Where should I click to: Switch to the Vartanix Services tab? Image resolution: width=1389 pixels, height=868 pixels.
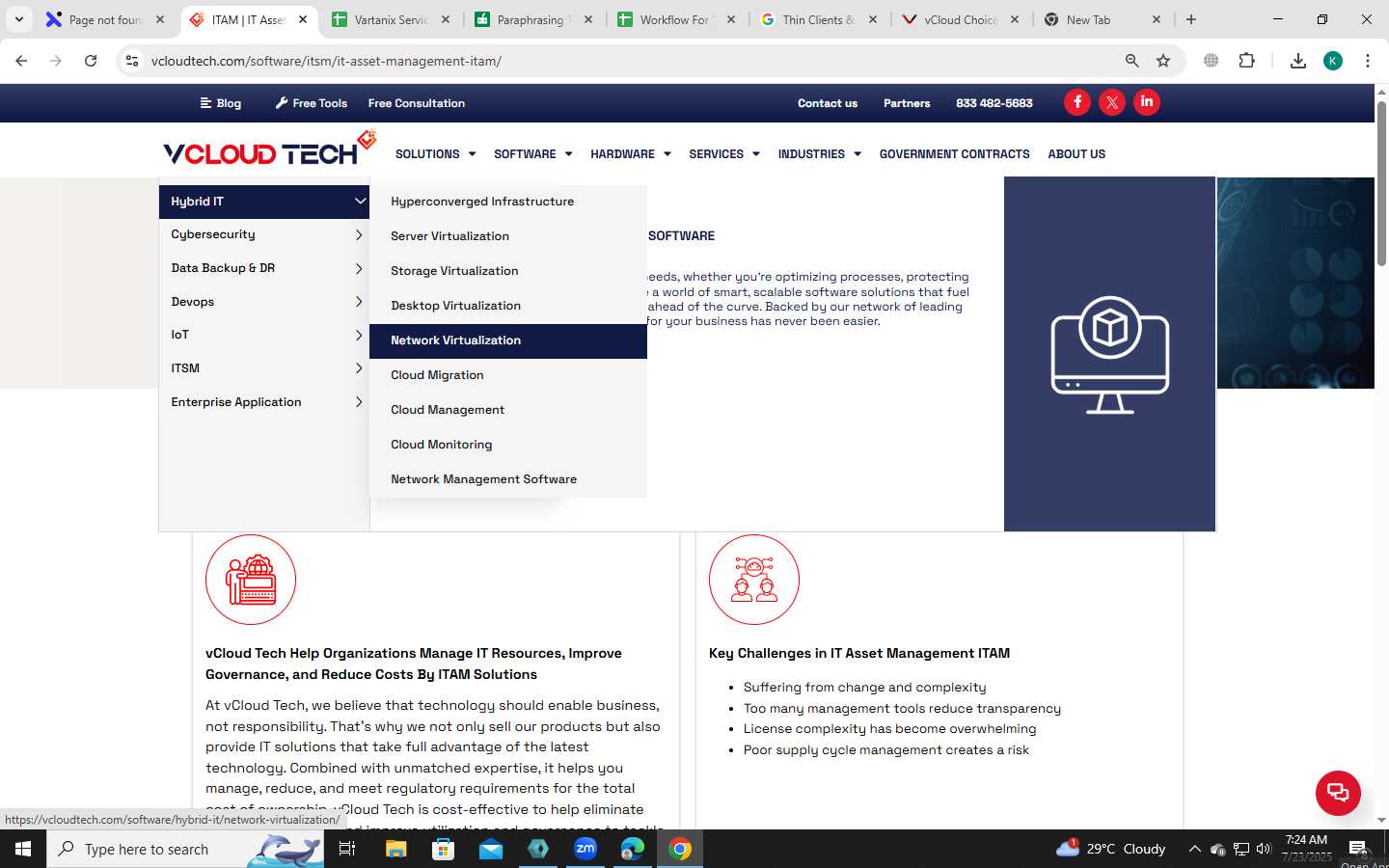(390, 19)
